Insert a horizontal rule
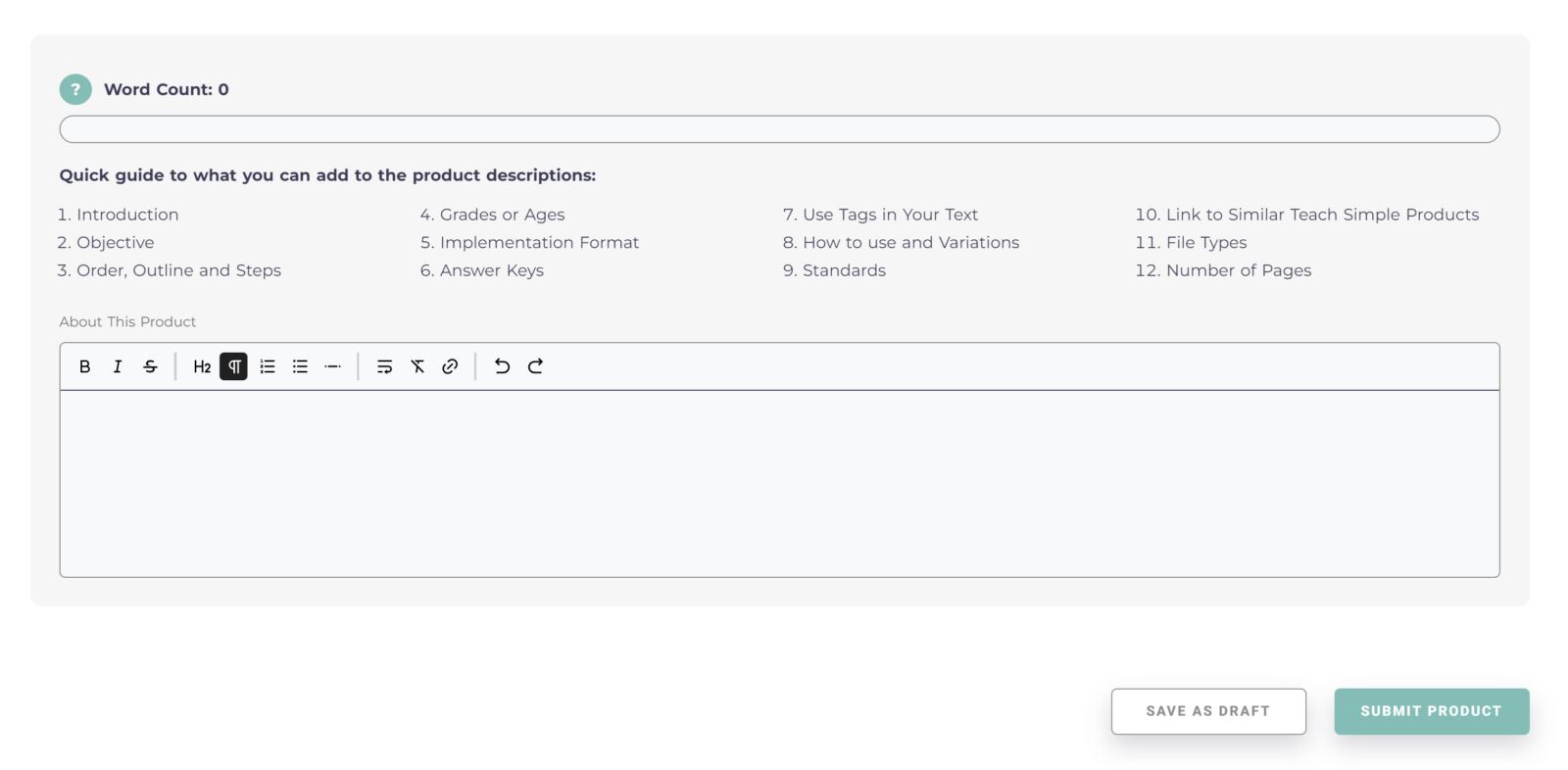This screenshot has width=1568, height=770. [x=332, y=366]
